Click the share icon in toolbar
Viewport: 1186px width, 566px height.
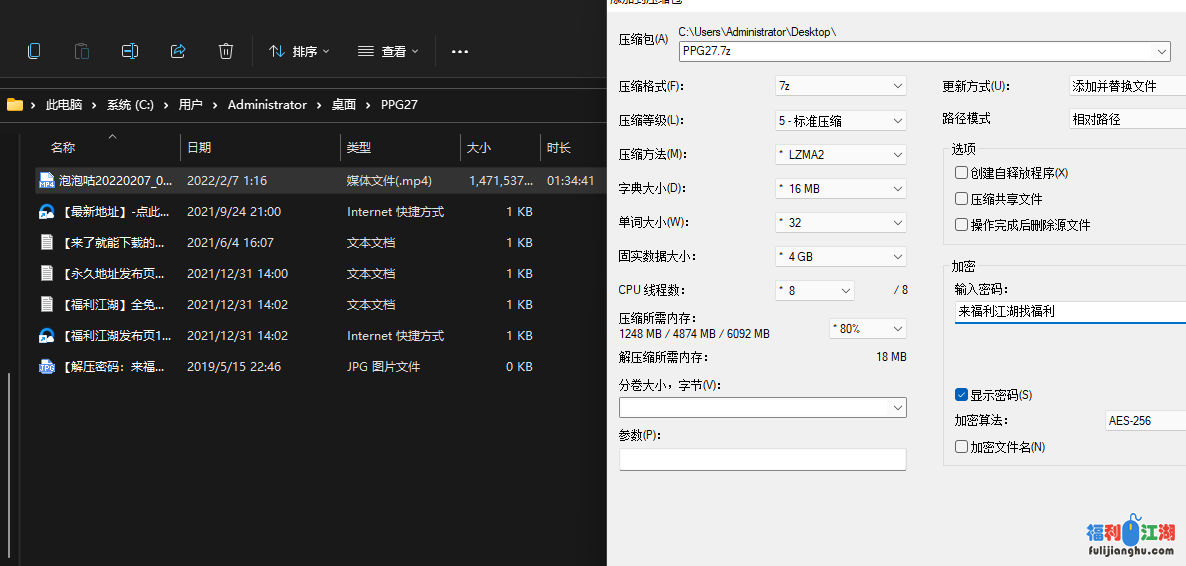(178, 51)
